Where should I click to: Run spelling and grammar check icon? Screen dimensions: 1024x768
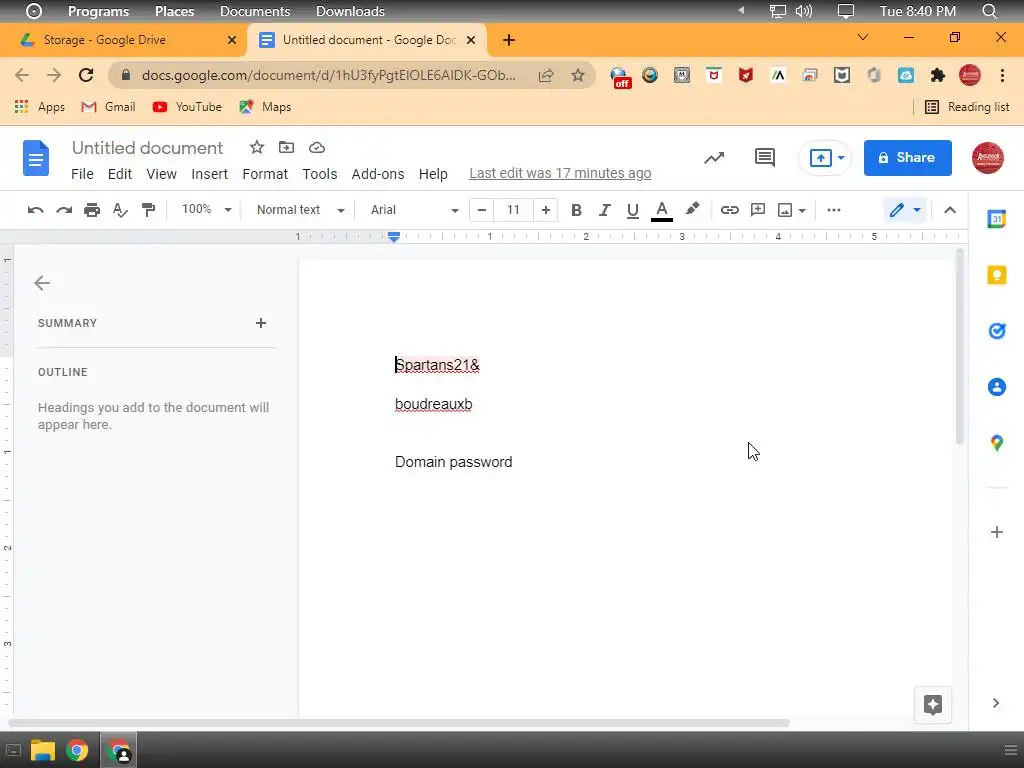(x=120, y=210)
